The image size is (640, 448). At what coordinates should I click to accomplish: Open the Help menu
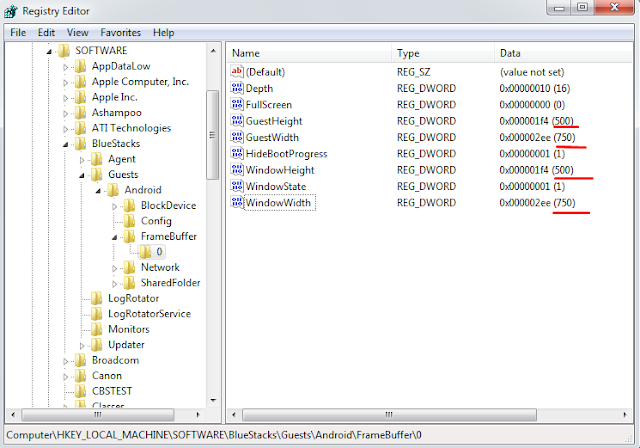click(x=164, y=33)
